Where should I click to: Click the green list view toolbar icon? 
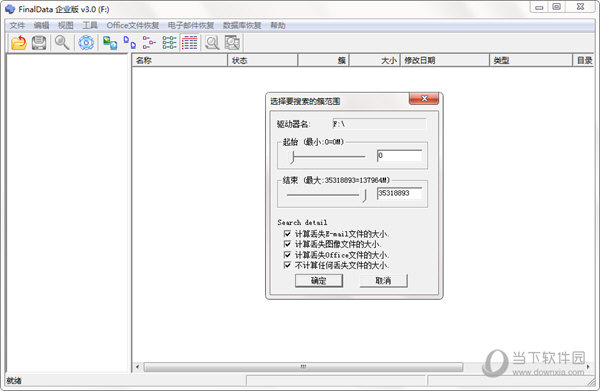[169, 43]
